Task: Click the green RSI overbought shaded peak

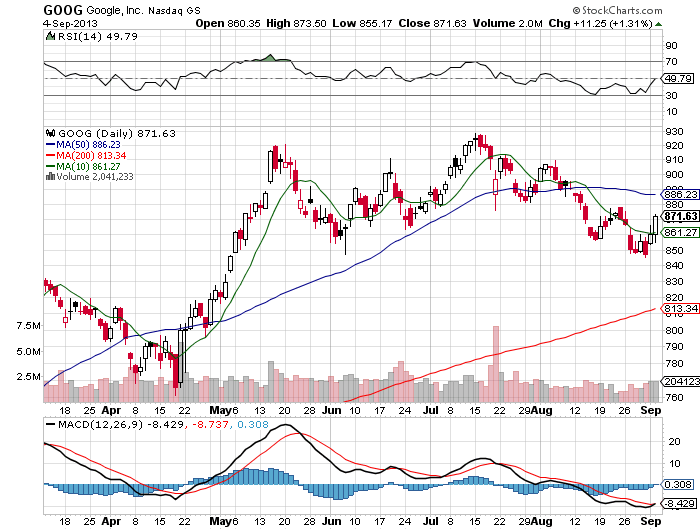Action: [x=270, y=58]
